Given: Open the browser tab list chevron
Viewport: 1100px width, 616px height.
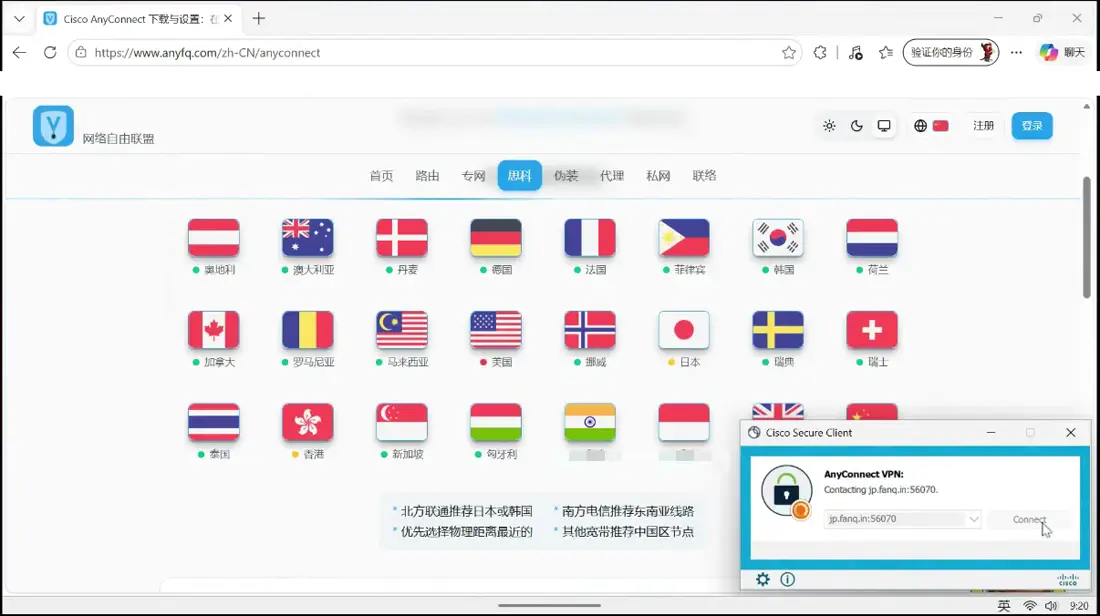Looking at the screenshot, I should tap(19, 19).
